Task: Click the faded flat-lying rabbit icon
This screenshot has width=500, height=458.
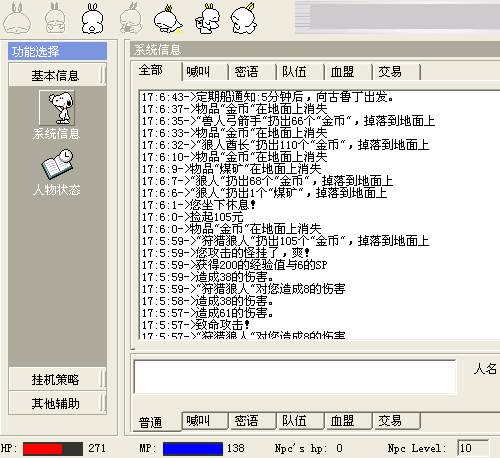Action: (17, 18)
